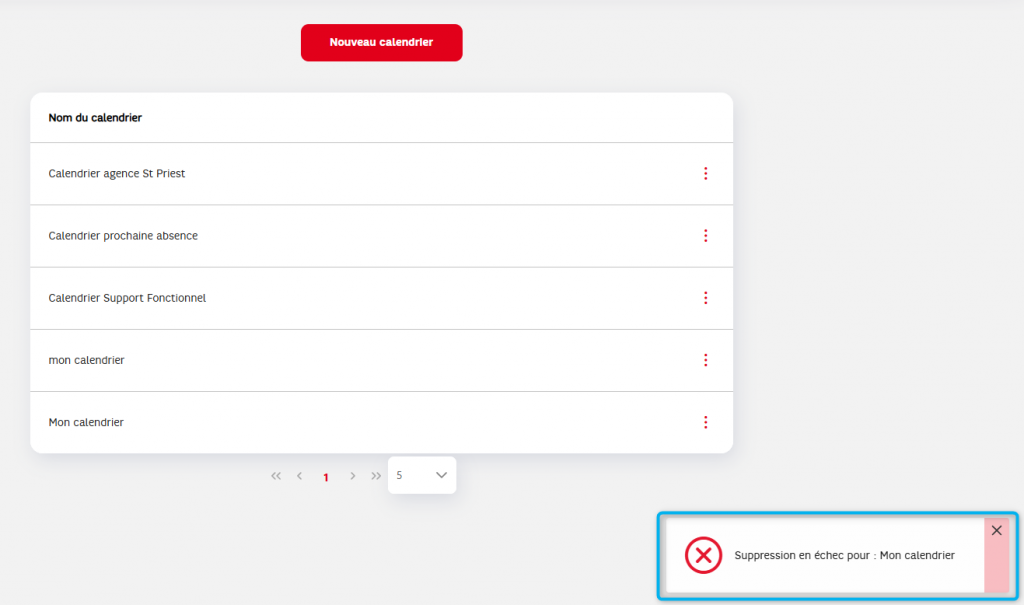
Task: Select the Calendrier Support Fonctionnel entry
Action: (381, 298)
